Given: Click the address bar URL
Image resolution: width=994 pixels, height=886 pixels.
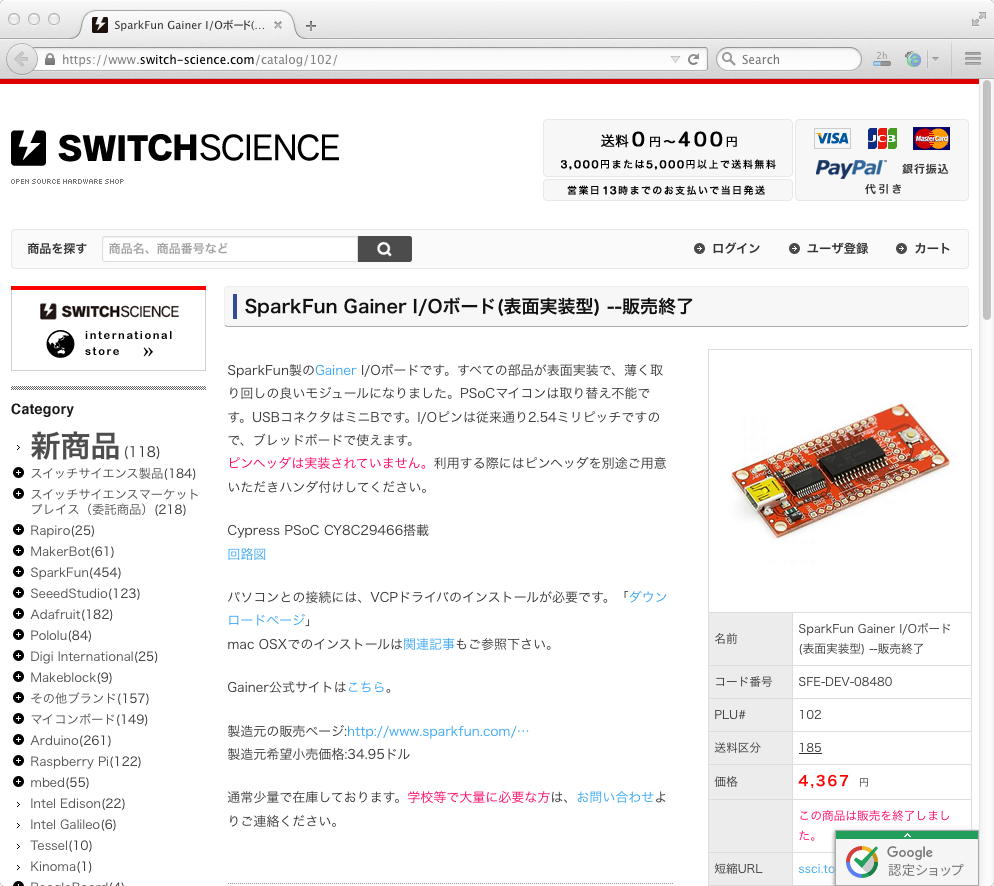Looking at the screenshot, I should [x=200, y=60].
